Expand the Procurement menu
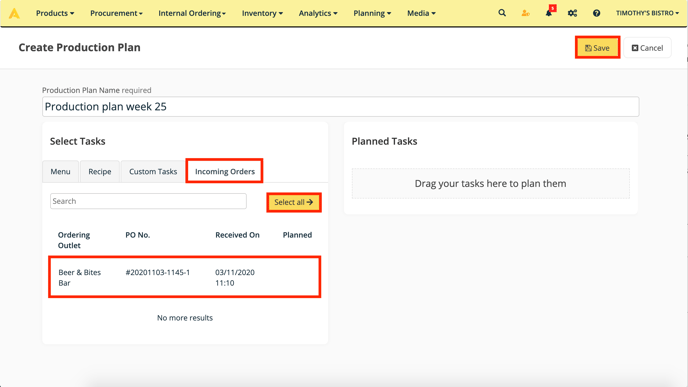The height and width of the screenshot is (387, 688). [x=116, y=13]
